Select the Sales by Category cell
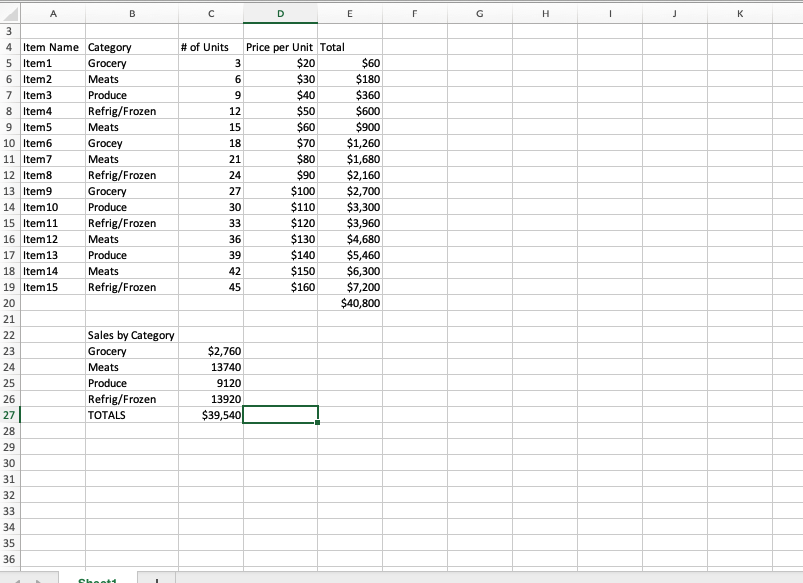Screen dimensions: 803x583 click(131, 335)
